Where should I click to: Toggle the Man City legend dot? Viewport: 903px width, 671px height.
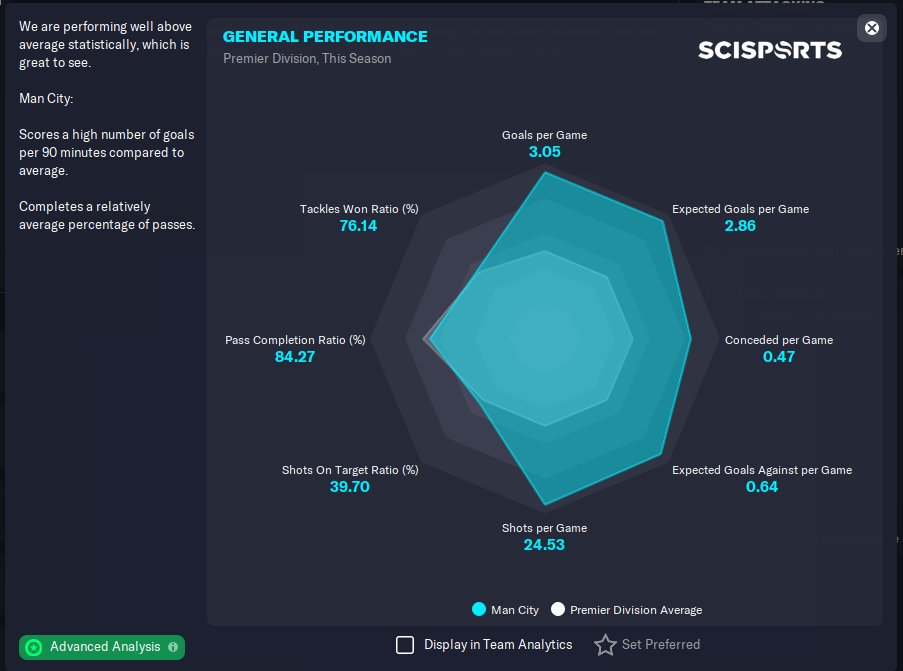pos(479,609)
